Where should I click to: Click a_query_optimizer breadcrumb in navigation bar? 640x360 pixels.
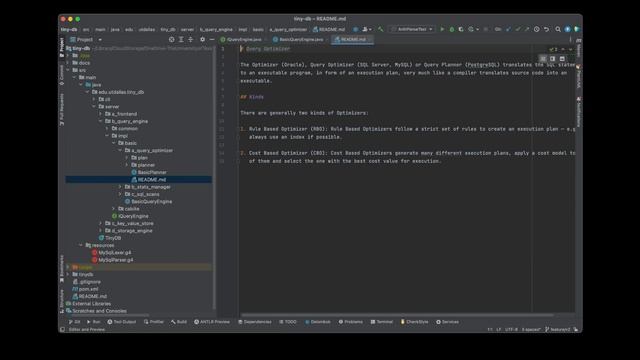(x=288, y=29)
